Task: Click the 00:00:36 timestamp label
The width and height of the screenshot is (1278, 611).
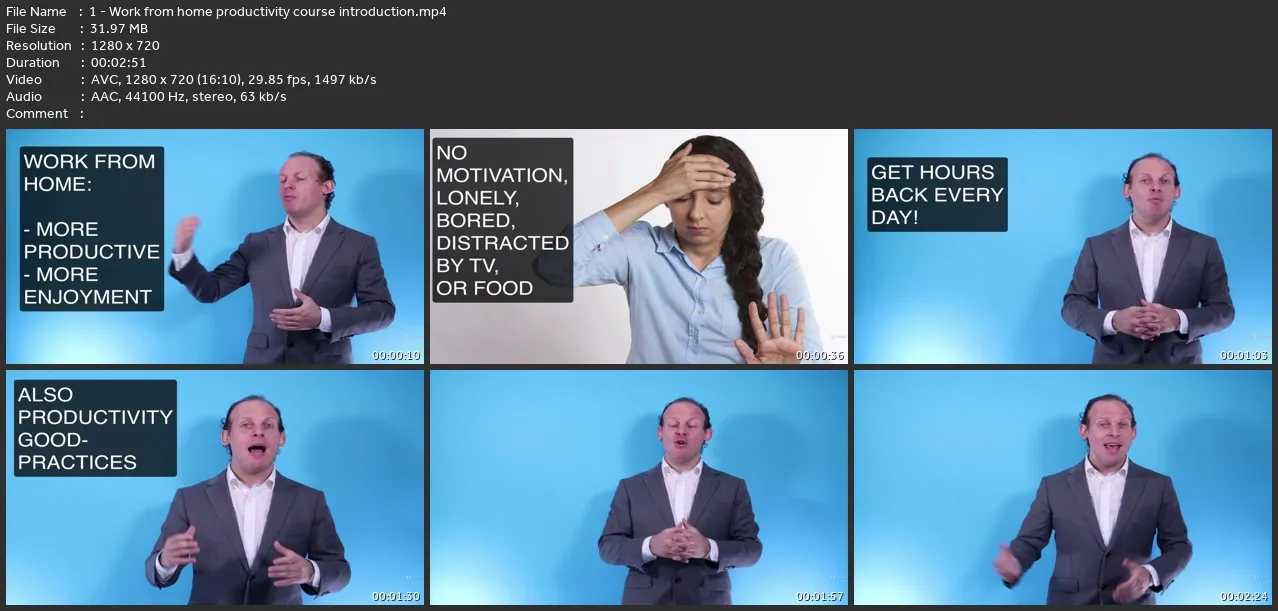Action: click(821, 355)
